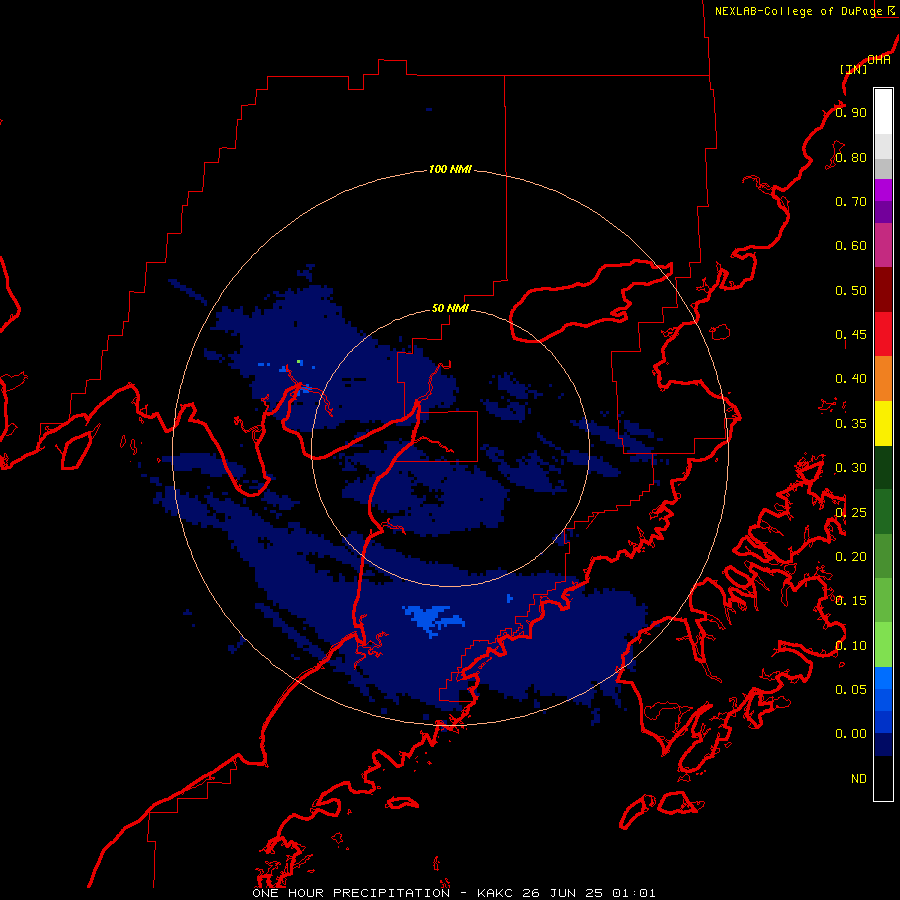Click the 100 NMI range ring label

[x=450, y=169]
